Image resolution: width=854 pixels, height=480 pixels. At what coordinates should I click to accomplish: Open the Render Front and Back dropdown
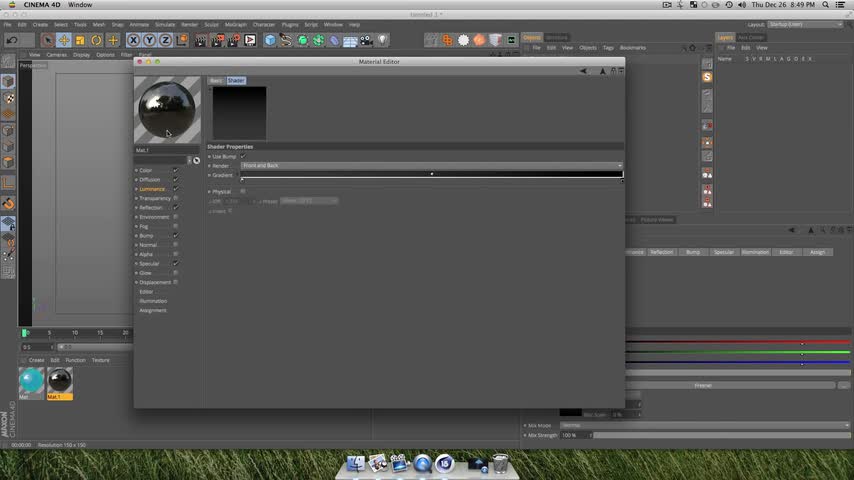pyautogui.click(x=431, y=165)
